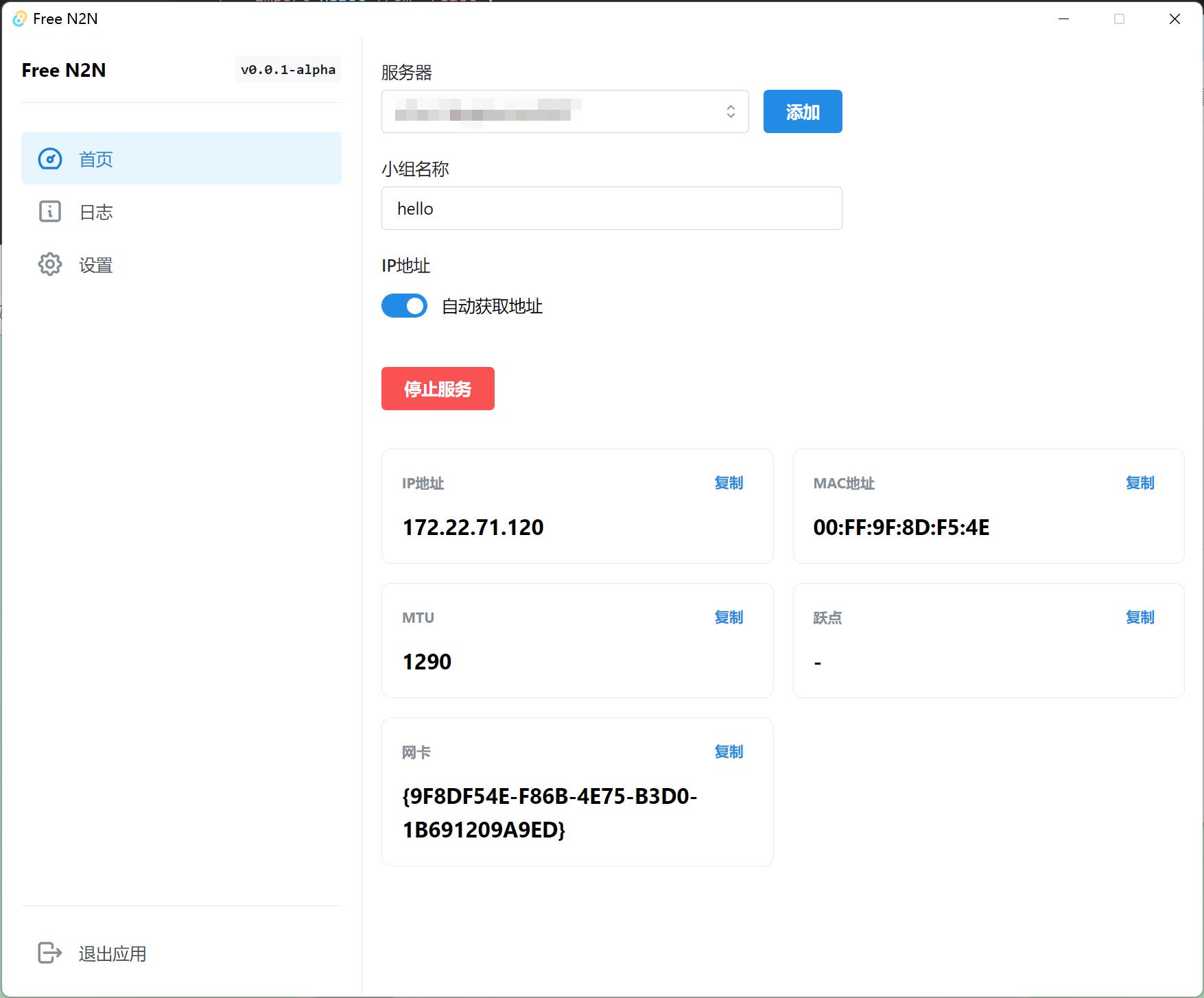
Task: Open the 服务器 server dropdown
Action: 565,111
